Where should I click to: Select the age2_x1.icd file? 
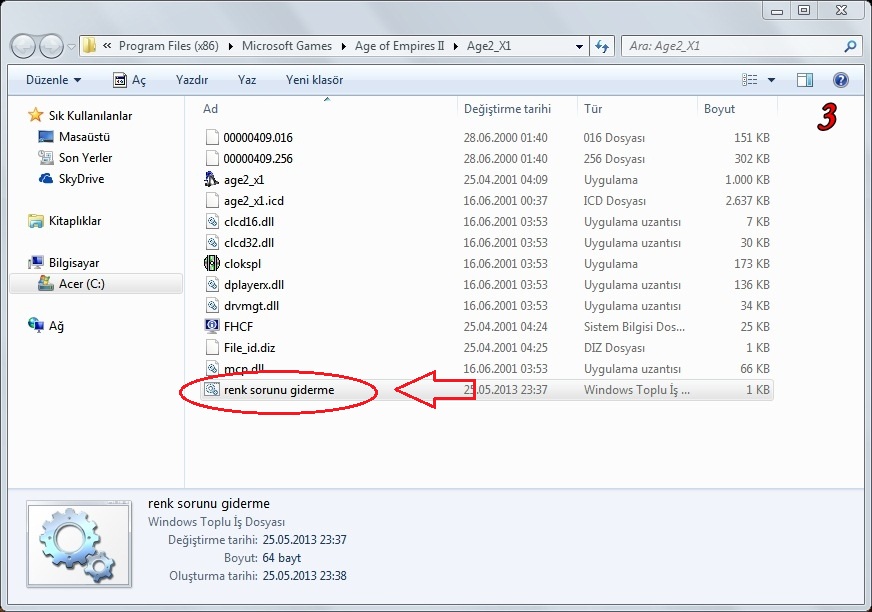pos(254,201)
